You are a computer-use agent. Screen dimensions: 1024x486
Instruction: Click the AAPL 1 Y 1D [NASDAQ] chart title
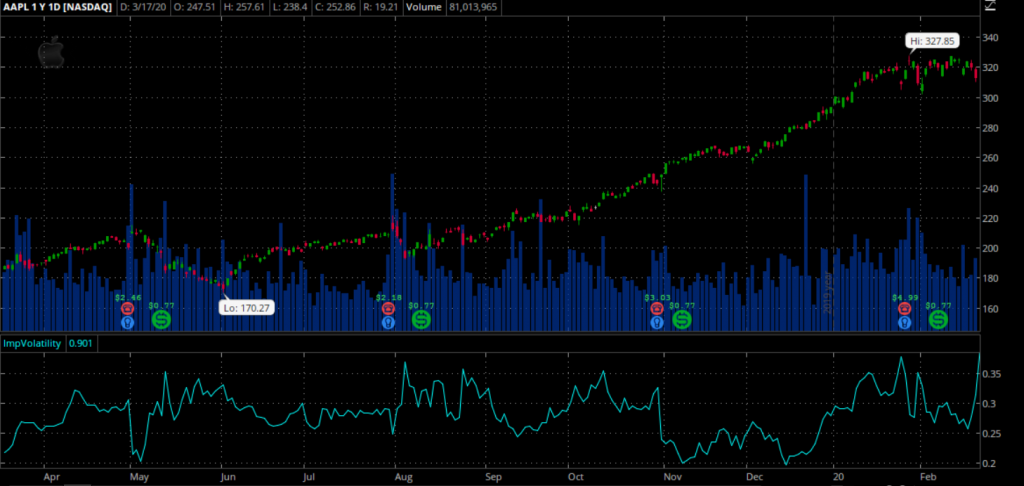point(57,8)
